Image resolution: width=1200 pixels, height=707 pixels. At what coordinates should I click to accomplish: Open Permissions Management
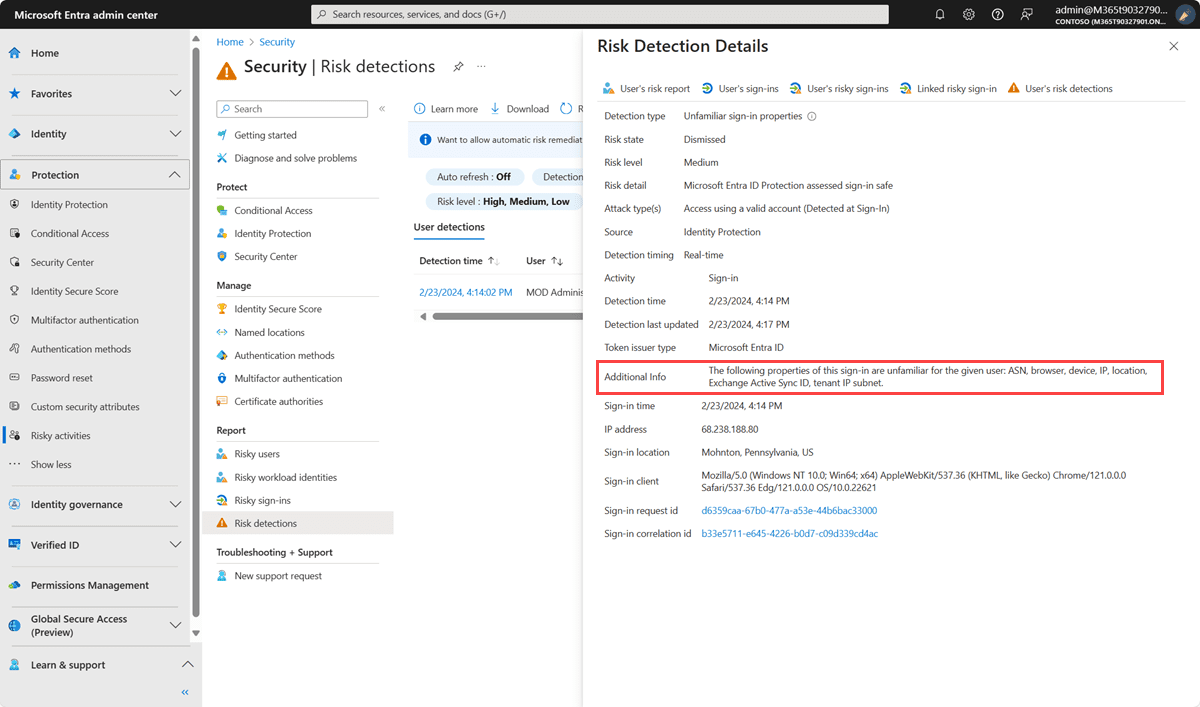pyautogui.click(x=90, y=585)
